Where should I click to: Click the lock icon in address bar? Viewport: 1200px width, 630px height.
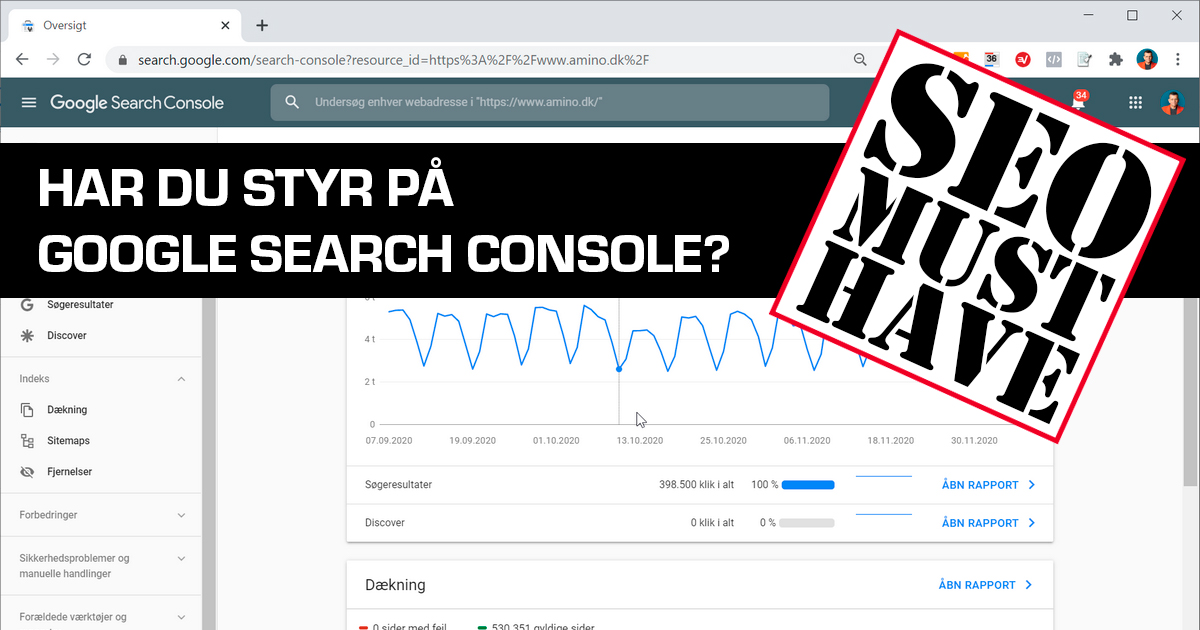123,60
